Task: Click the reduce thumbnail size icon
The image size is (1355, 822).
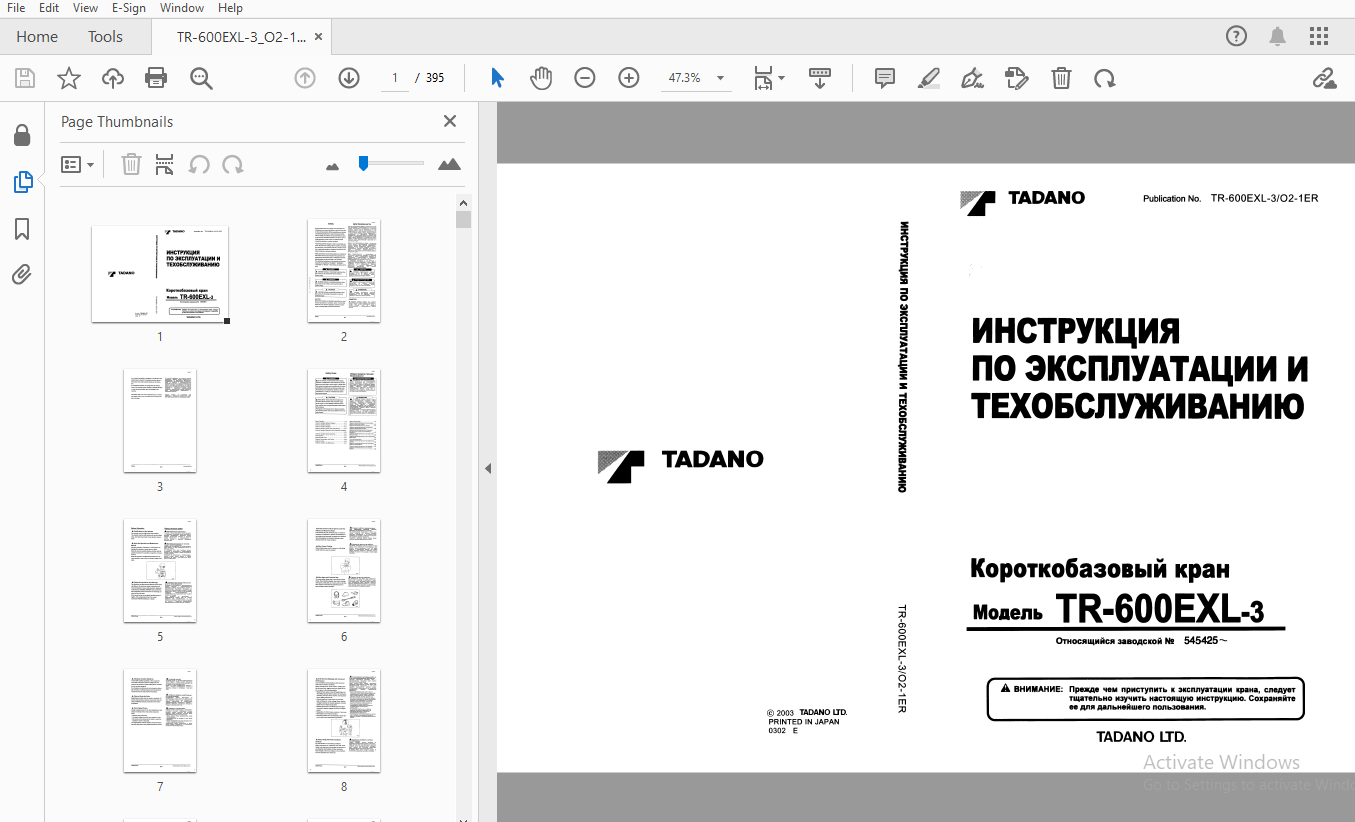Action: point(333,166)
